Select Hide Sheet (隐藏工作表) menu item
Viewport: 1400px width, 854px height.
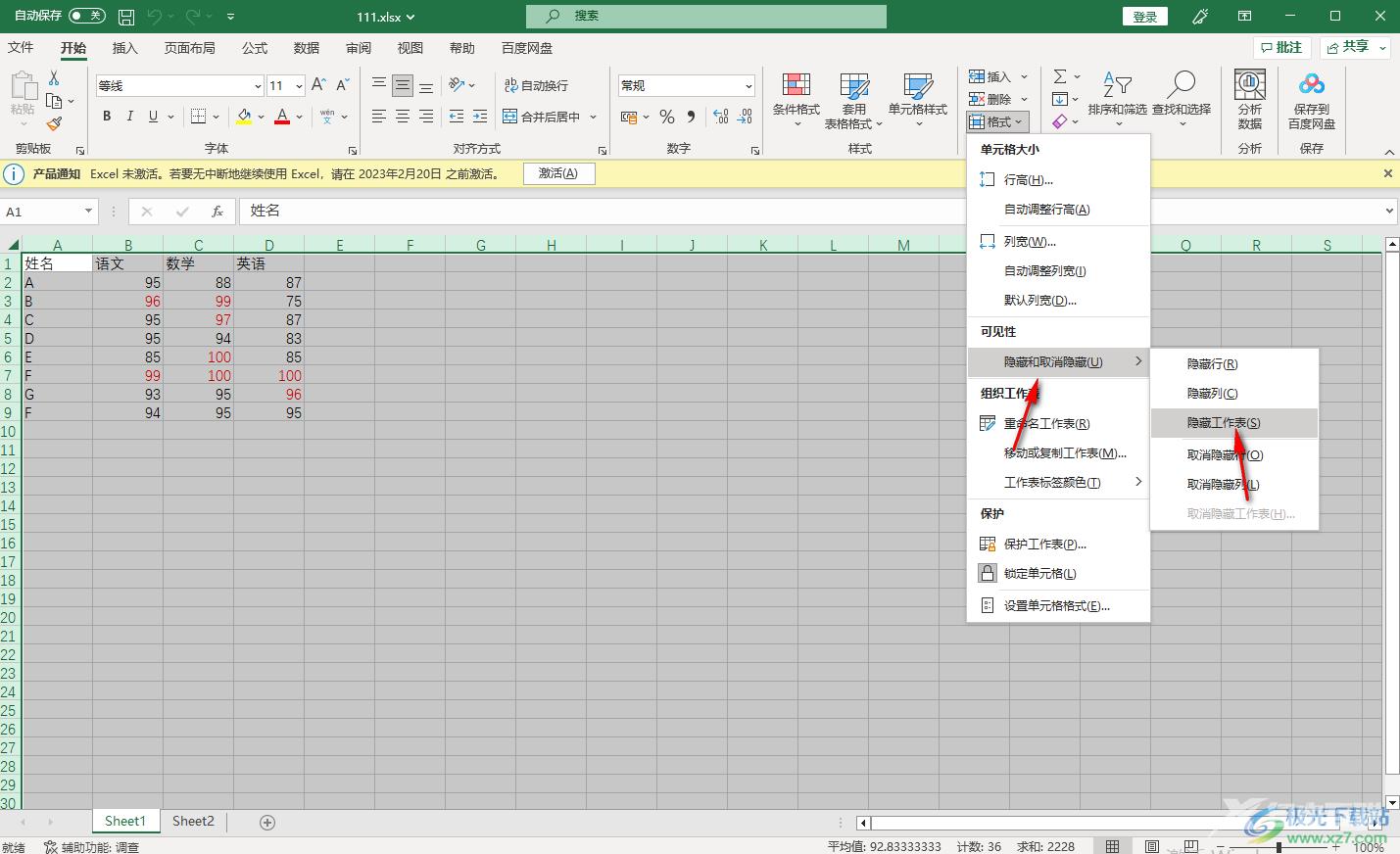1234,423
